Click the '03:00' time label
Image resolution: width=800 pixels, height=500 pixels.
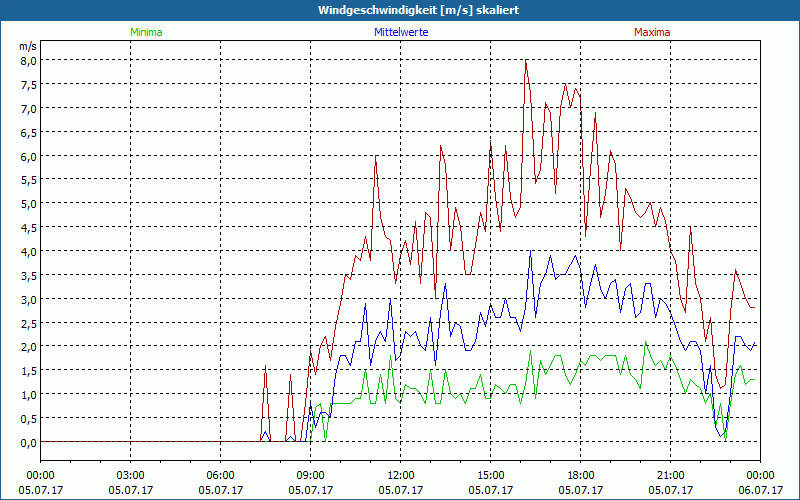[131, 476]
